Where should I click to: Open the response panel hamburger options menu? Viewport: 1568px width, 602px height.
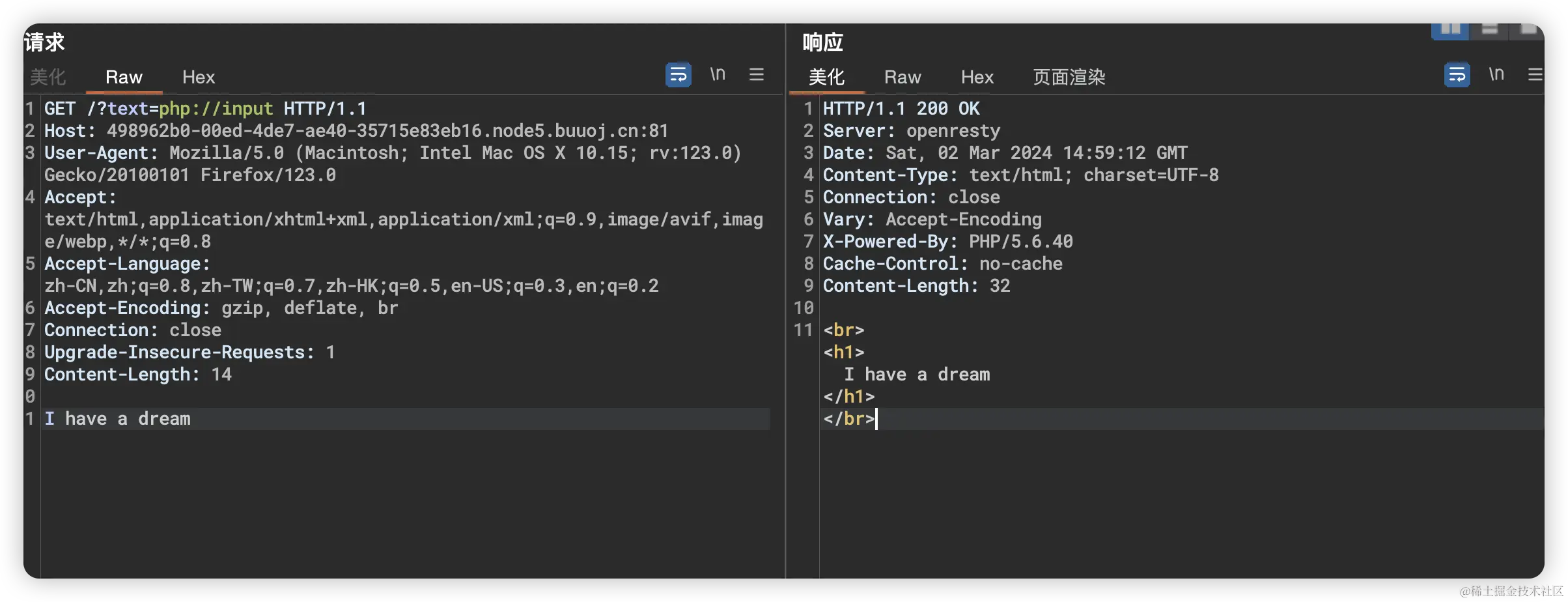click(x=1535, y=75)
